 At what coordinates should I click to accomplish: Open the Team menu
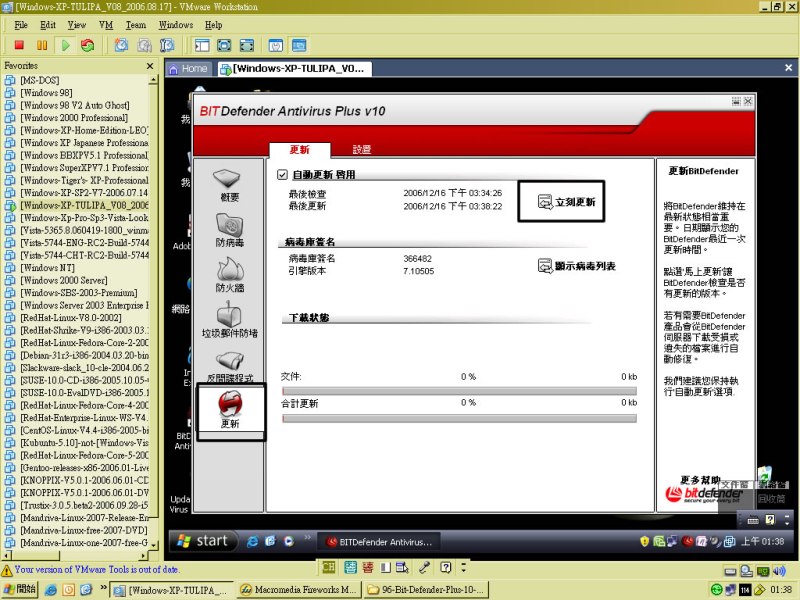[136, 24]
